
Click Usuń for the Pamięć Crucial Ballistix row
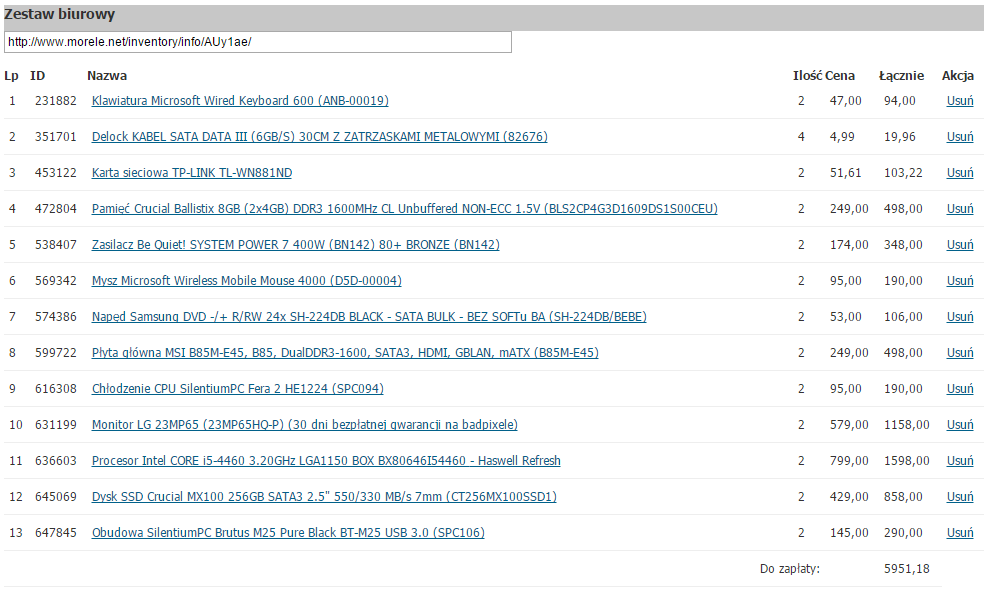(x=959, y=208)
